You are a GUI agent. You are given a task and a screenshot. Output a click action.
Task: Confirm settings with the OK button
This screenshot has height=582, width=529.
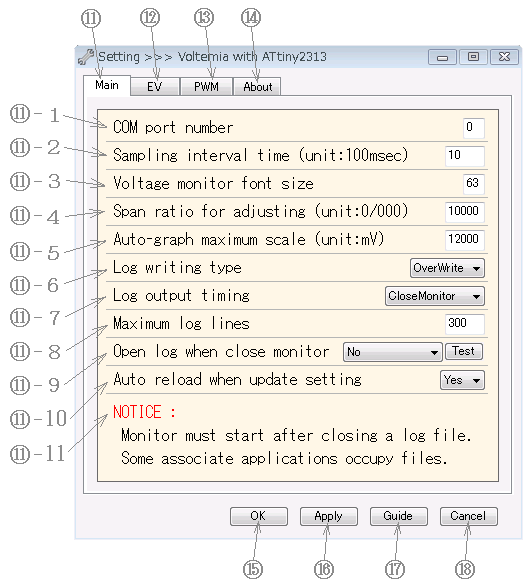coord(259,516)
